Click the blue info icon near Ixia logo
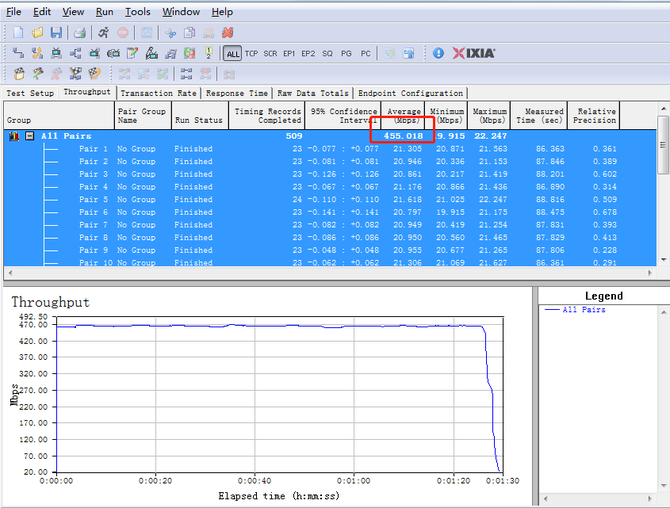 click(x=438, y=53)
